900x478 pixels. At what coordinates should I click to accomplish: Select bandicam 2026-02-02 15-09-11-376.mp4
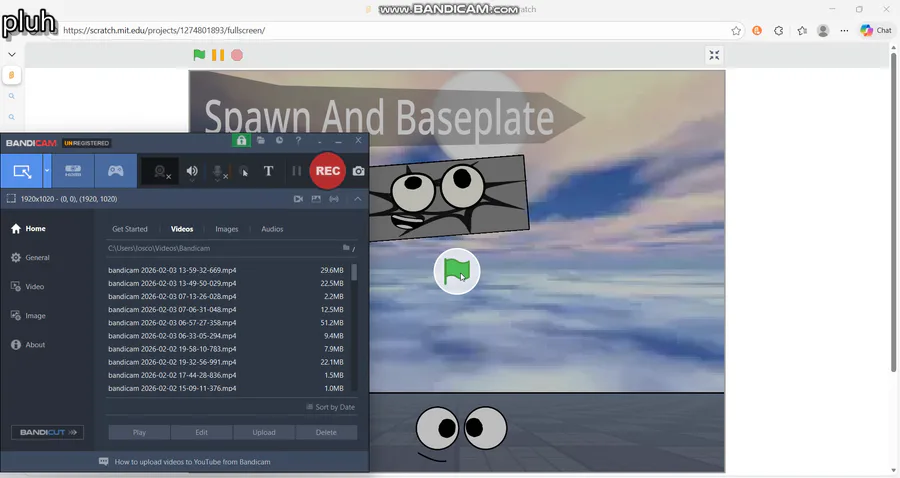pos(226,388)
